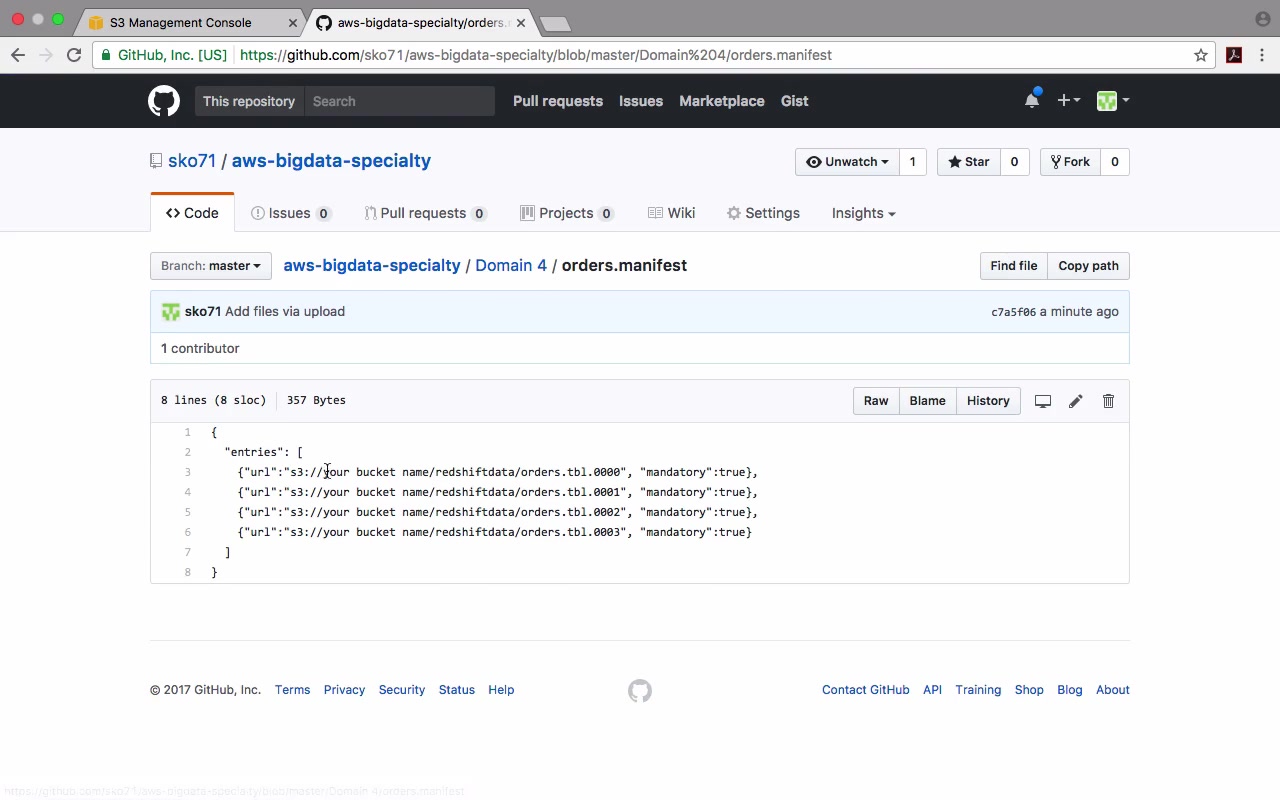Star the aws-bigdata-specialty repository

coord(968,162)
